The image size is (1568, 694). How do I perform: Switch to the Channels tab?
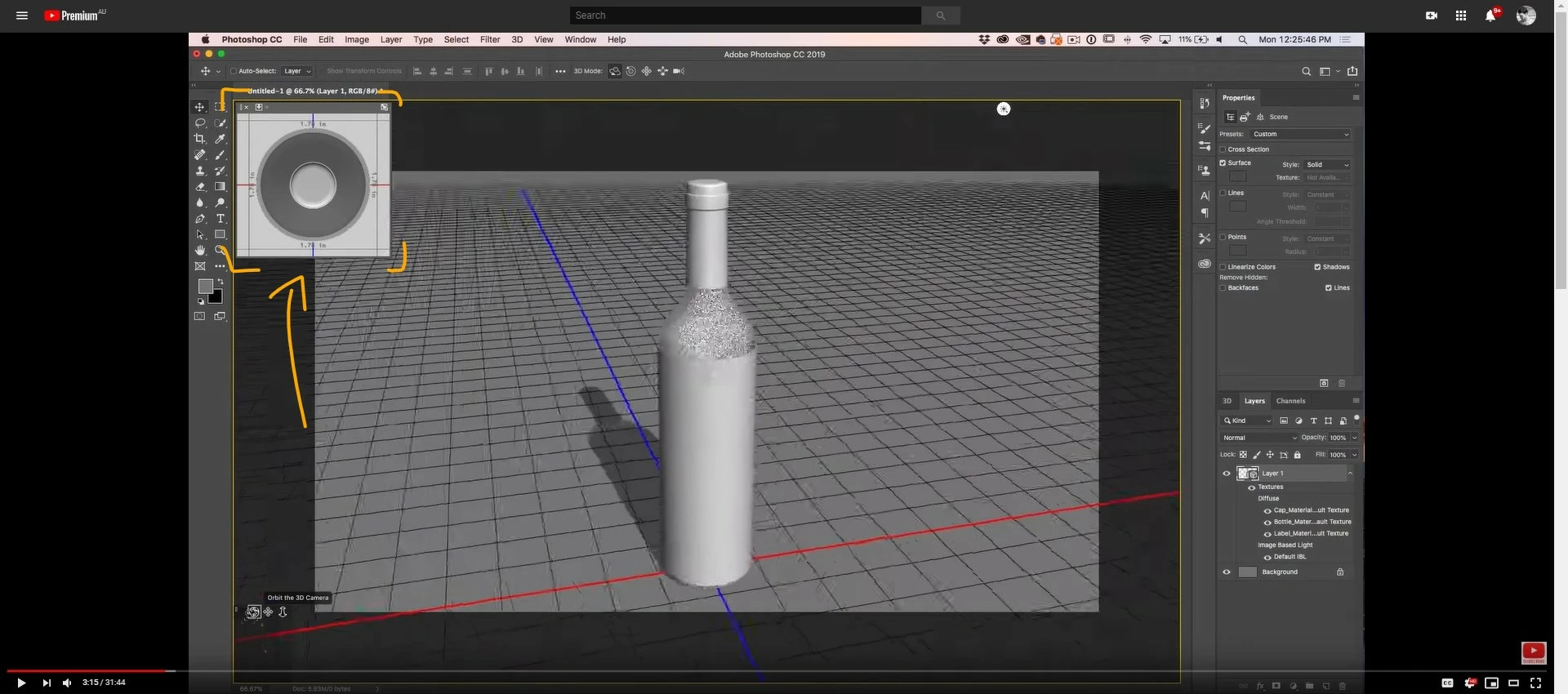(1290, 401)
